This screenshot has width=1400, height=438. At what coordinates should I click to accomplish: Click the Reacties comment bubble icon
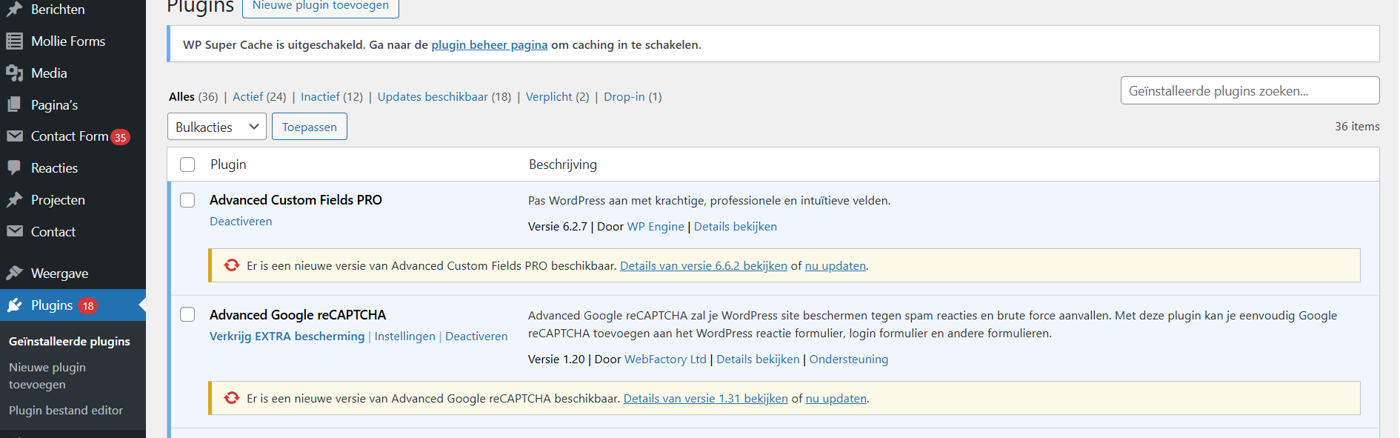pyautogui.click(x=14, y=168)
